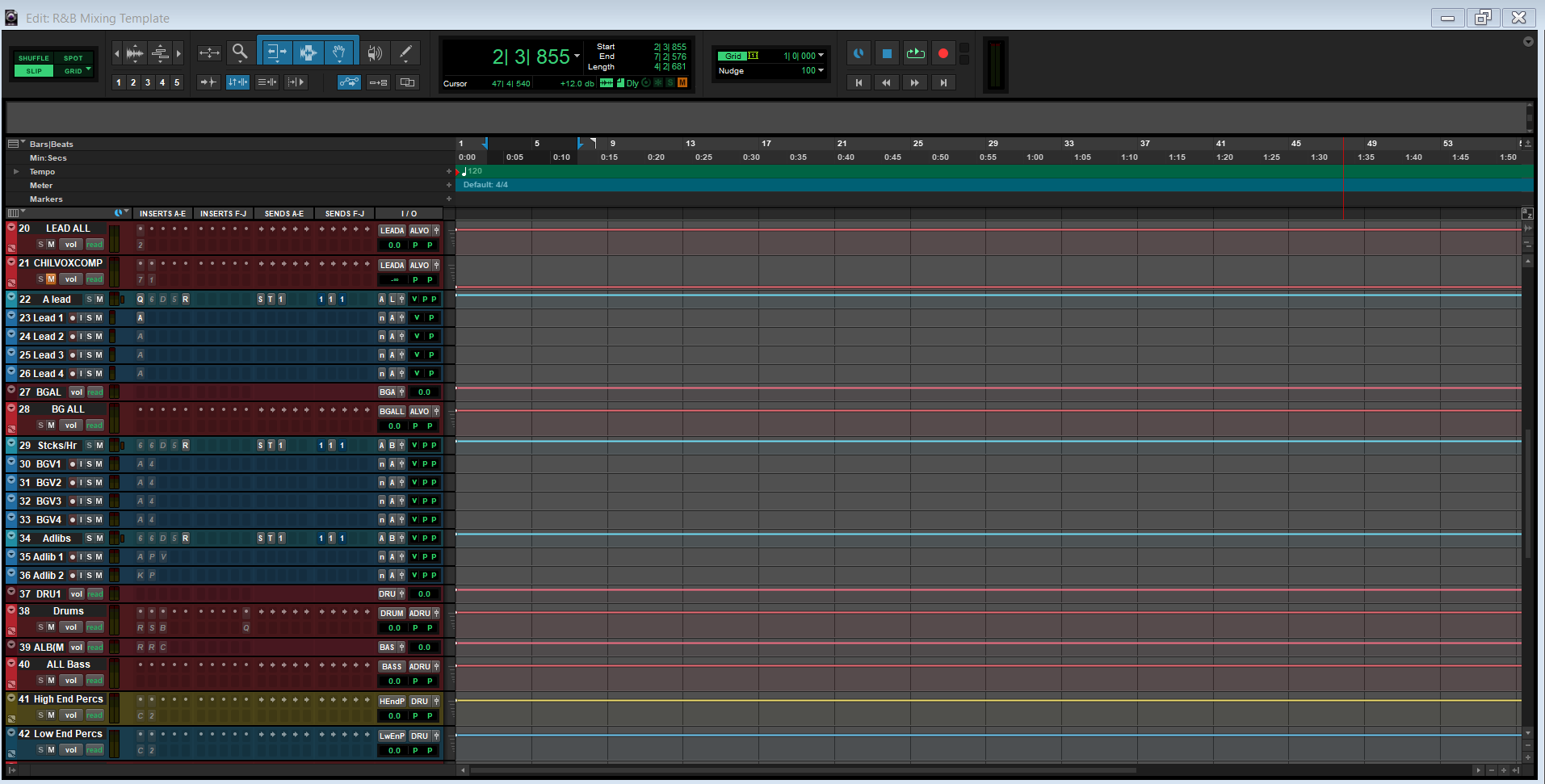The width and height of the screenshot is (1545, 784).
Task: Click the INSERTS A-E column header
Action: 162,214
